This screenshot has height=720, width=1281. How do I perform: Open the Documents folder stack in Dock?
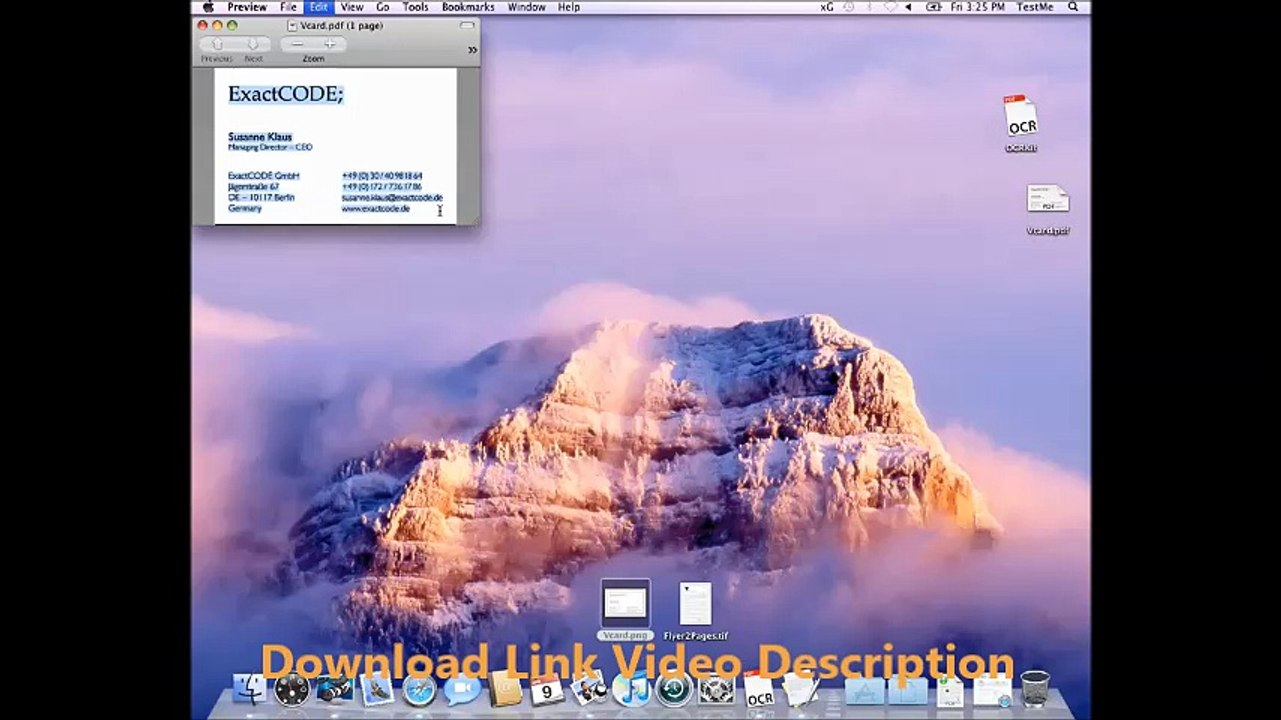tap(908, 689)
